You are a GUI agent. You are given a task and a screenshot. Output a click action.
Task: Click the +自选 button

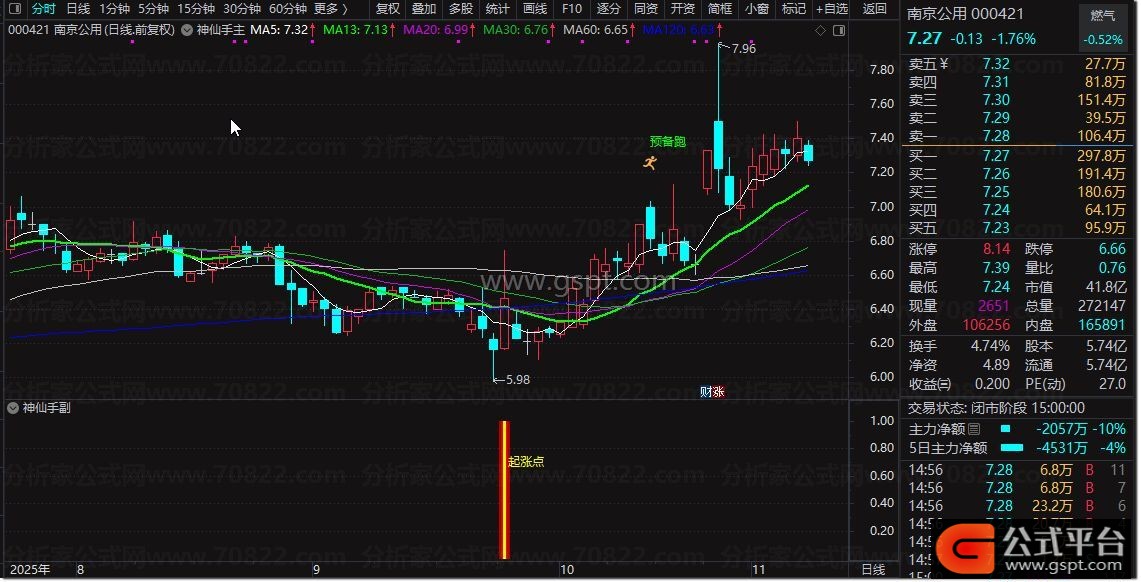coord(831,9)
